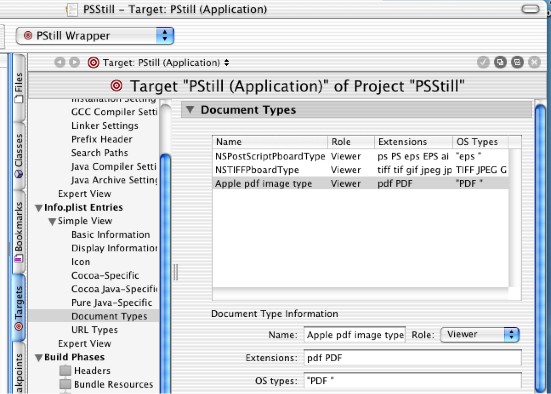Select Java Compiler Settings item
The width and height of the screenshot is (551, 394).
point(114,167)
